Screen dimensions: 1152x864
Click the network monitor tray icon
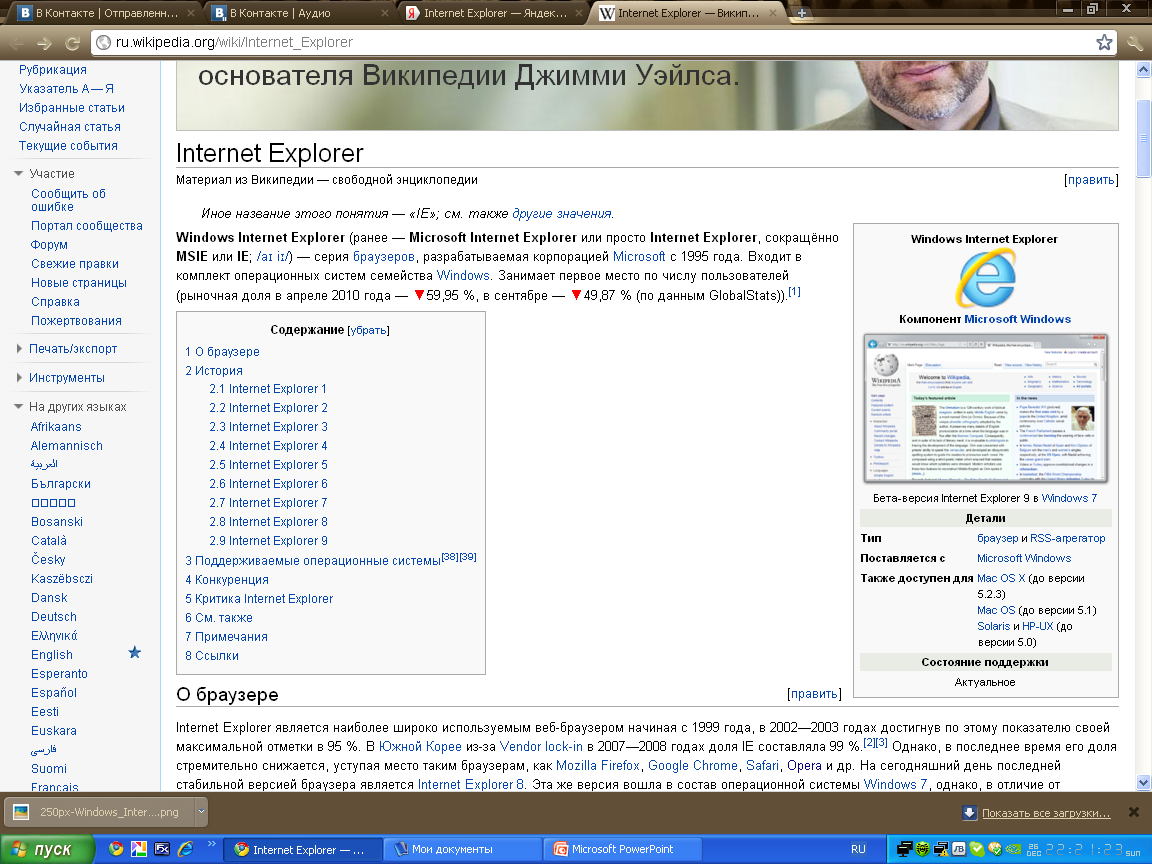(x=905, y=849)
